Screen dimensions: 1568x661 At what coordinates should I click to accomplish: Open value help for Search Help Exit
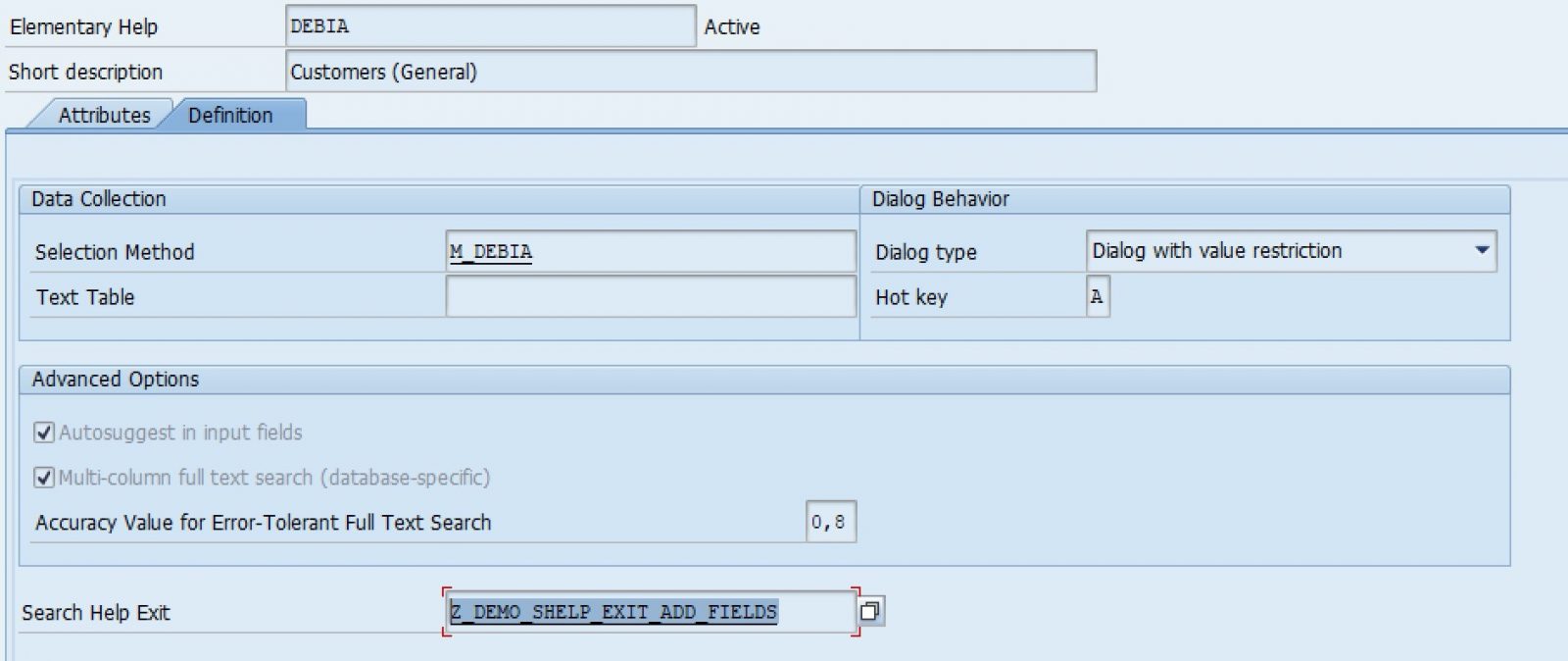click(x=869, y=611)
